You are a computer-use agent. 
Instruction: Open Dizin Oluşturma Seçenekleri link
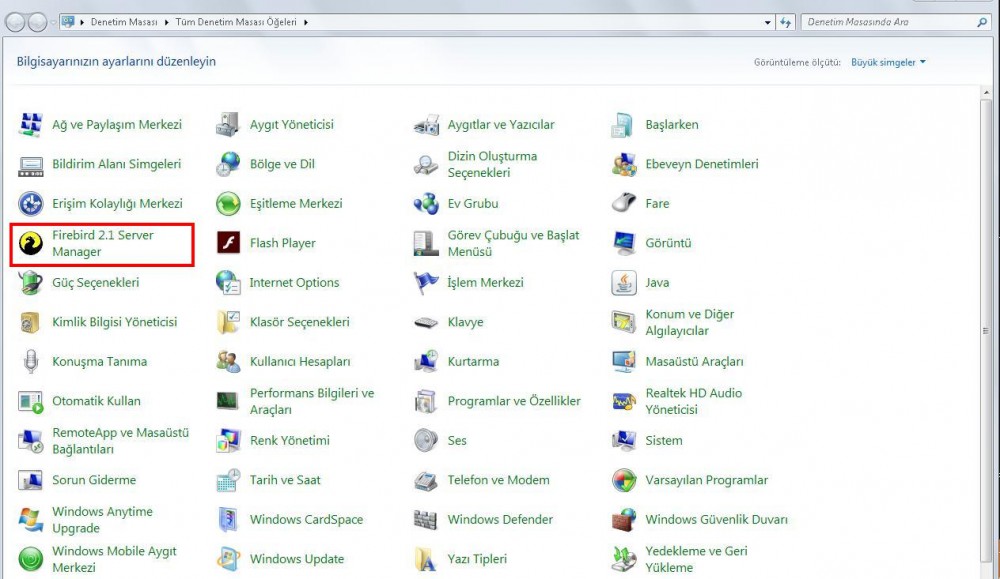point(492,164)
